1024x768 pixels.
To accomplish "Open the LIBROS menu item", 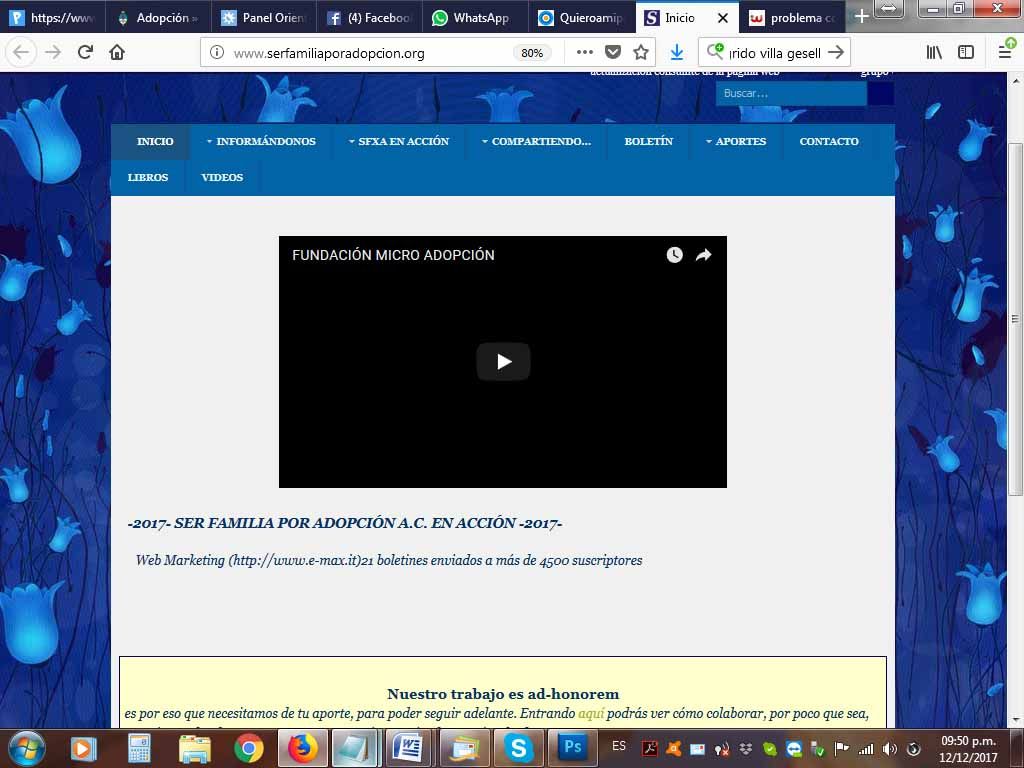I will click(x=148, y=177).
